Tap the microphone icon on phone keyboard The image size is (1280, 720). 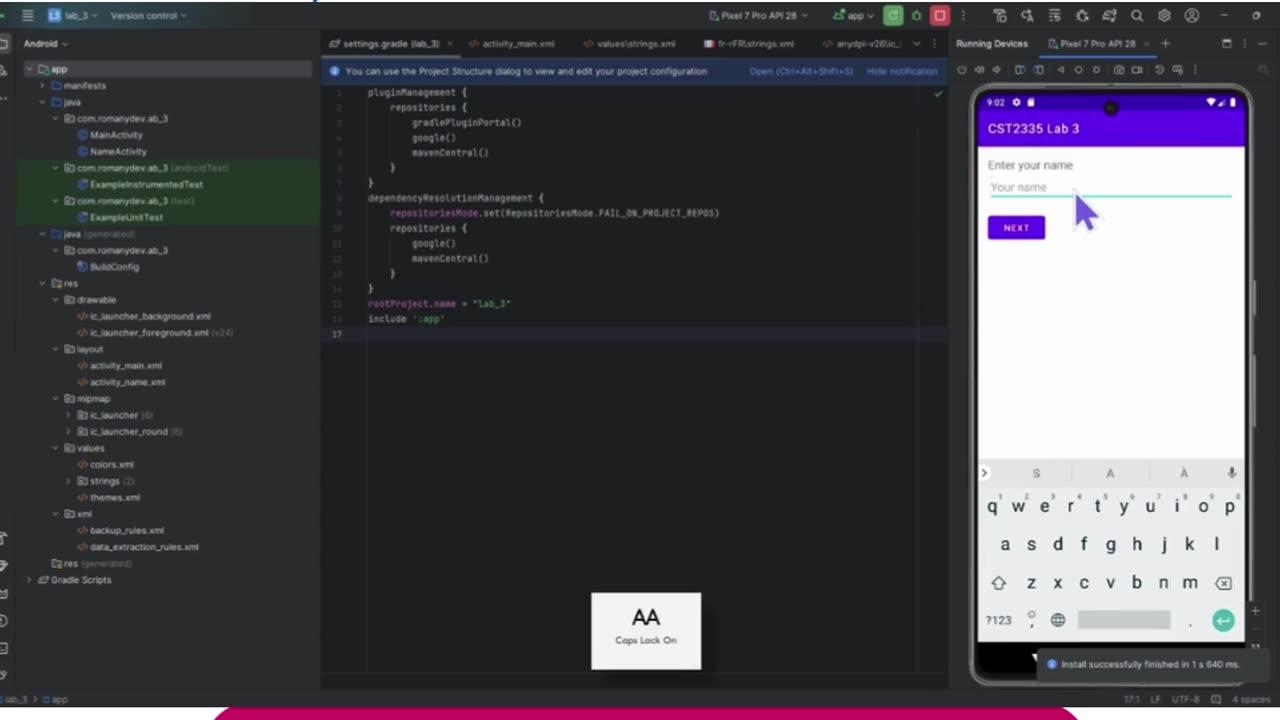click(1231, 473)
